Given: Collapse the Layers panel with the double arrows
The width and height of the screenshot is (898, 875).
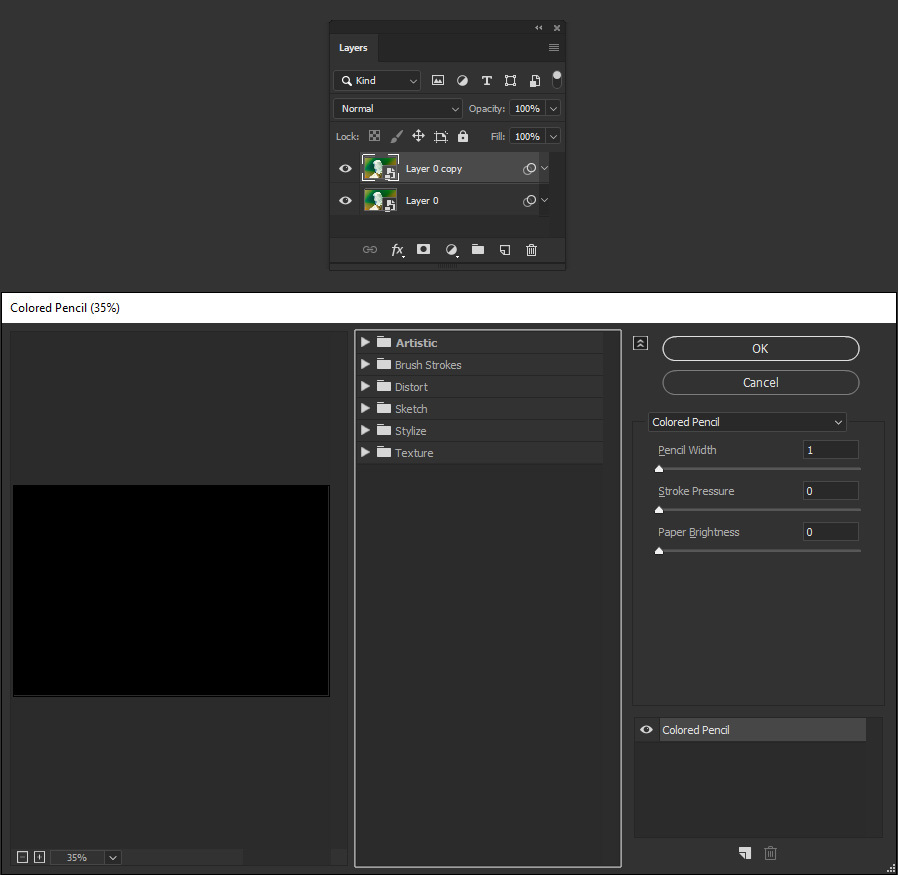Looking at the screenshot, I should point(538,27).
